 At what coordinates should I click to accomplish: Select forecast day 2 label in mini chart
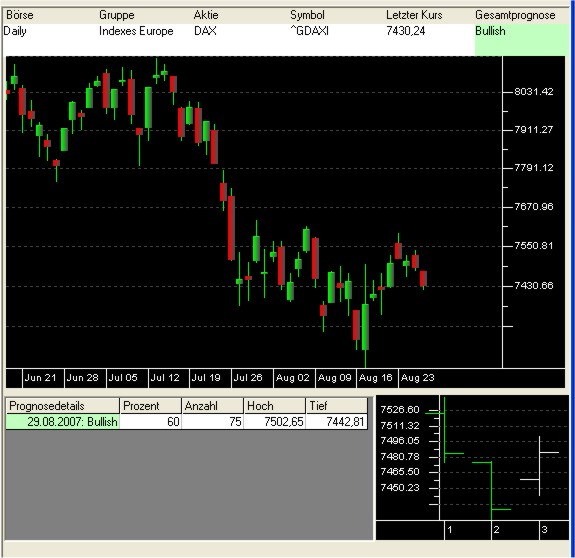(497, 530)
